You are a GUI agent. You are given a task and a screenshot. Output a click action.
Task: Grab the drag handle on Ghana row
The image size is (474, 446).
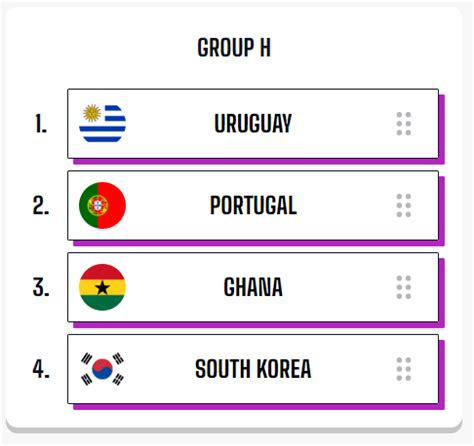click(x=404, y=287)
